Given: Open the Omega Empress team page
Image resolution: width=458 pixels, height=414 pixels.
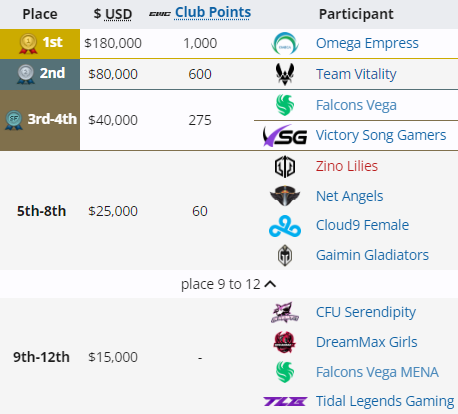Looking at the screenshot, I should (x=367, y=43).
